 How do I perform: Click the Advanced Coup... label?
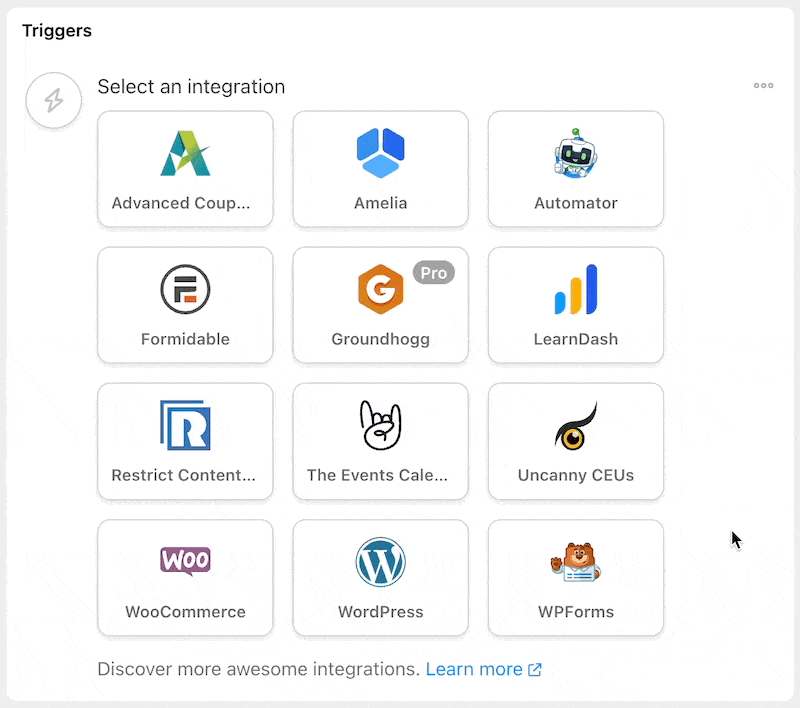pyautogui.click(x=181, y=203)
